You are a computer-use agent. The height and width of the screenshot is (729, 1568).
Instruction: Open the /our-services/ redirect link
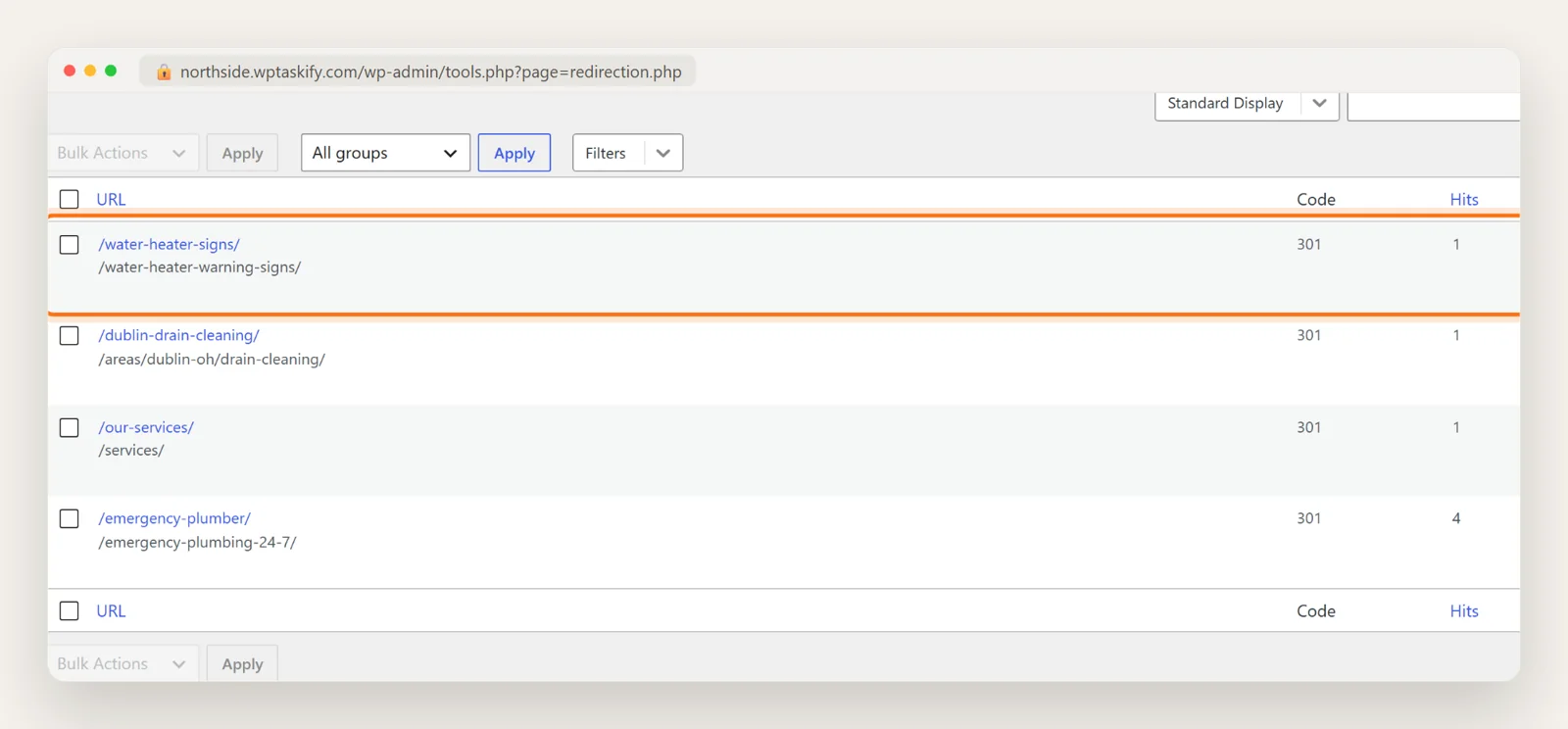click(146, 427)
